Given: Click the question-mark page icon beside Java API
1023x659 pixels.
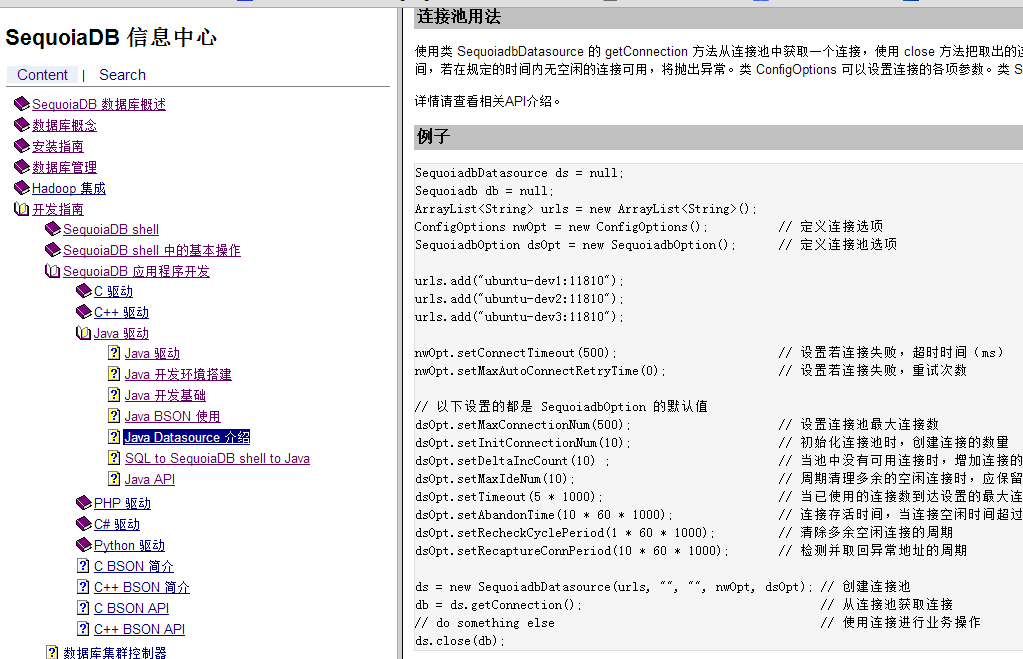Looking at the screenshot, I should (x=114, y=479).
